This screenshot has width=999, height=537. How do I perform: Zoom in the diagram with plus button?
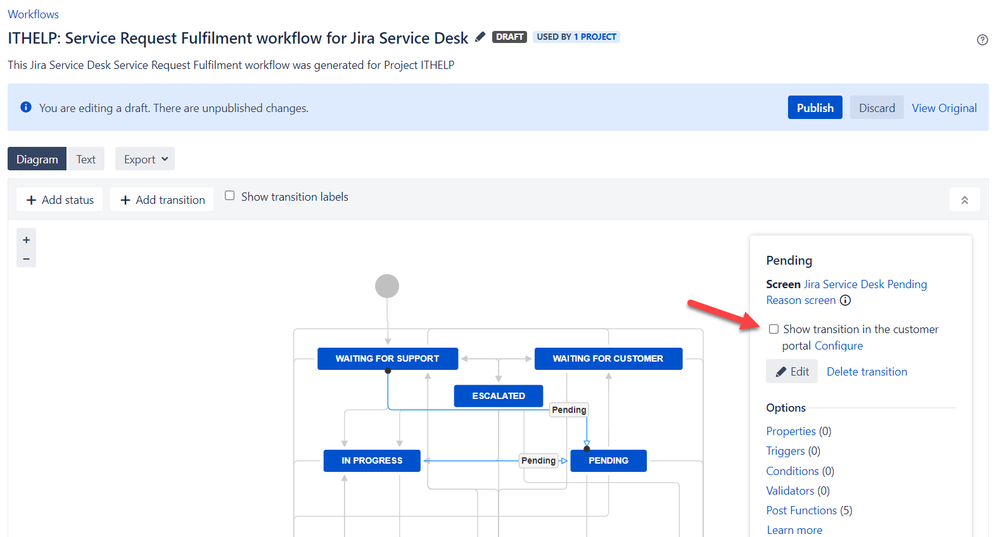[26, 240]
